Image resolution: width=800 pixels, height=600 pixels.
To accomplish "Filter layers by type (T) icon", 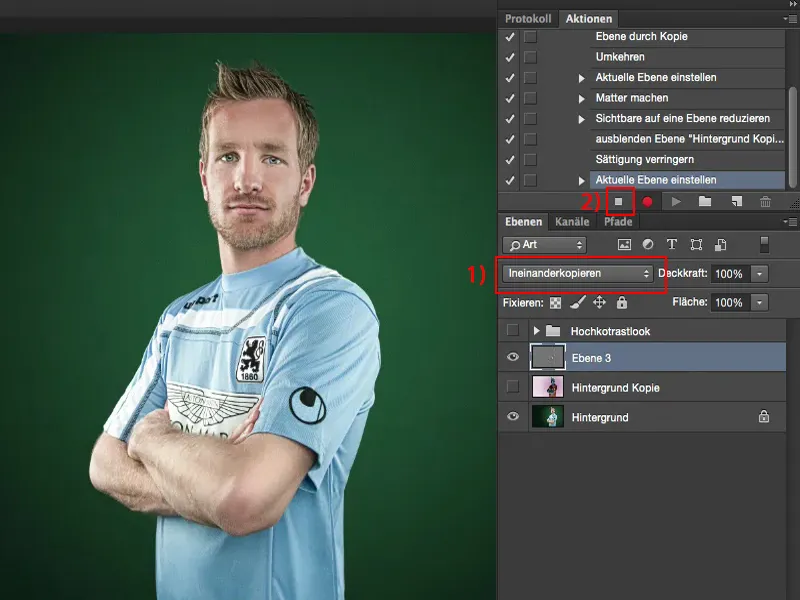I will pyautogui.click(x=671, y=244).
